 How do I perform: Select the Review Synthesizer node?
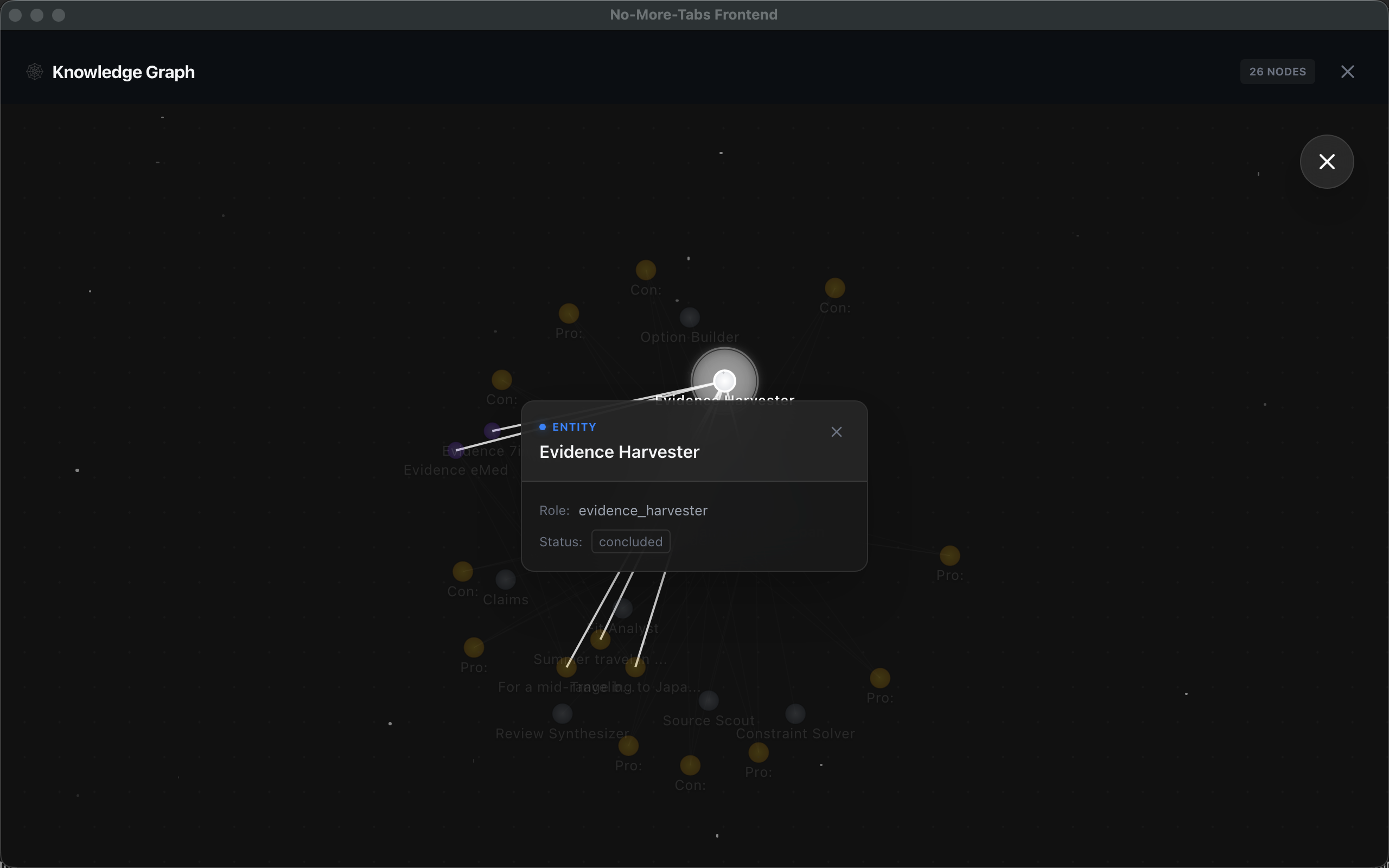pyautogui.click(x=562, y=713)
